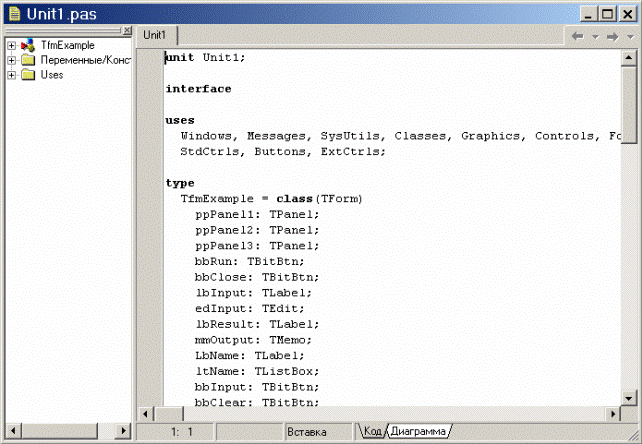Click the 'interface' keyword in code
This screenshot has height=444, width=642.
pyautogui.click(x=198, y=89)
